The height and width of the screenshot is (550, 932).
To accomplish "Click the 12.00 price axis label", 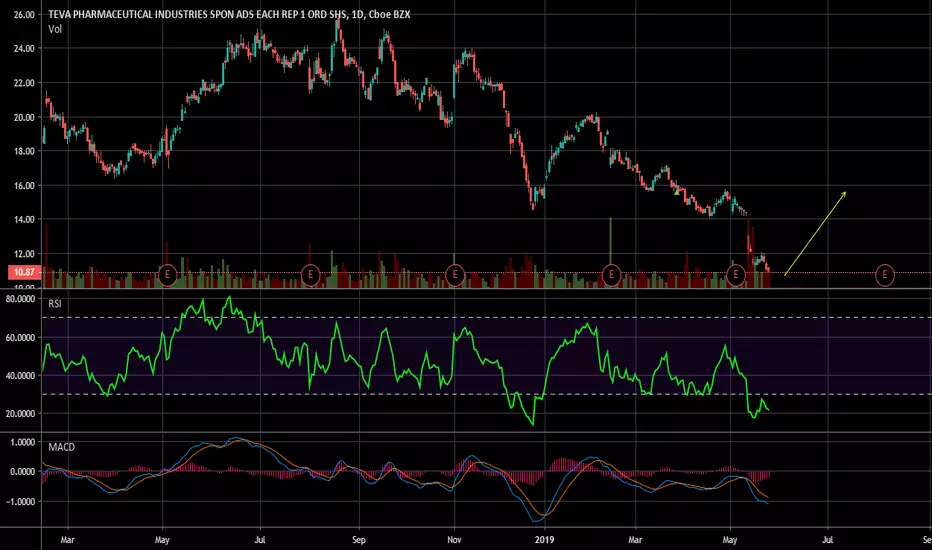I will (24, 254).
